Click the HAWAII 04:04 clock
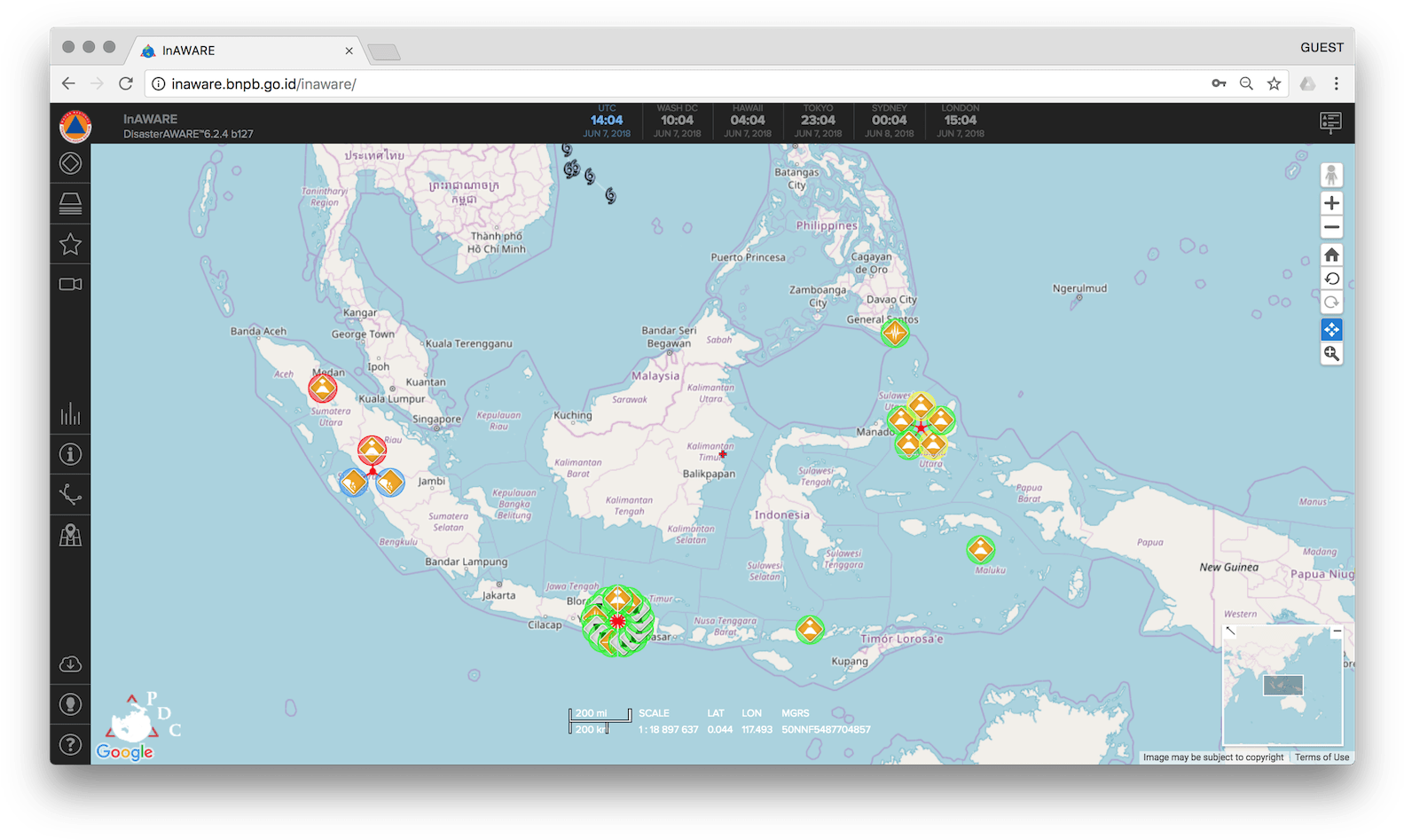Image resolution: width=1404 pixels, height=840 pixels. [748, 122]
